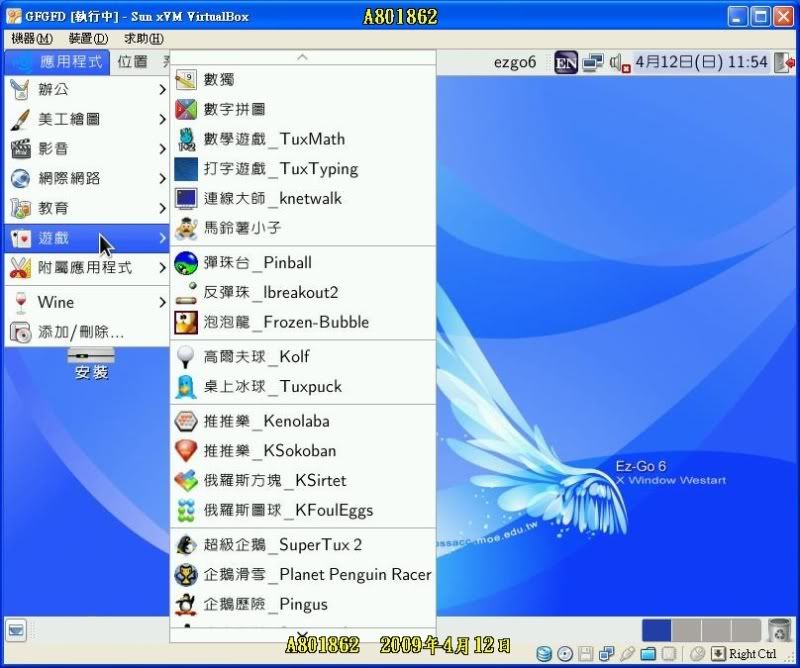Open Tuxpuck 桌上冰球 icon
This screenshot has width=800, height=668.
[x=186, y=386]
